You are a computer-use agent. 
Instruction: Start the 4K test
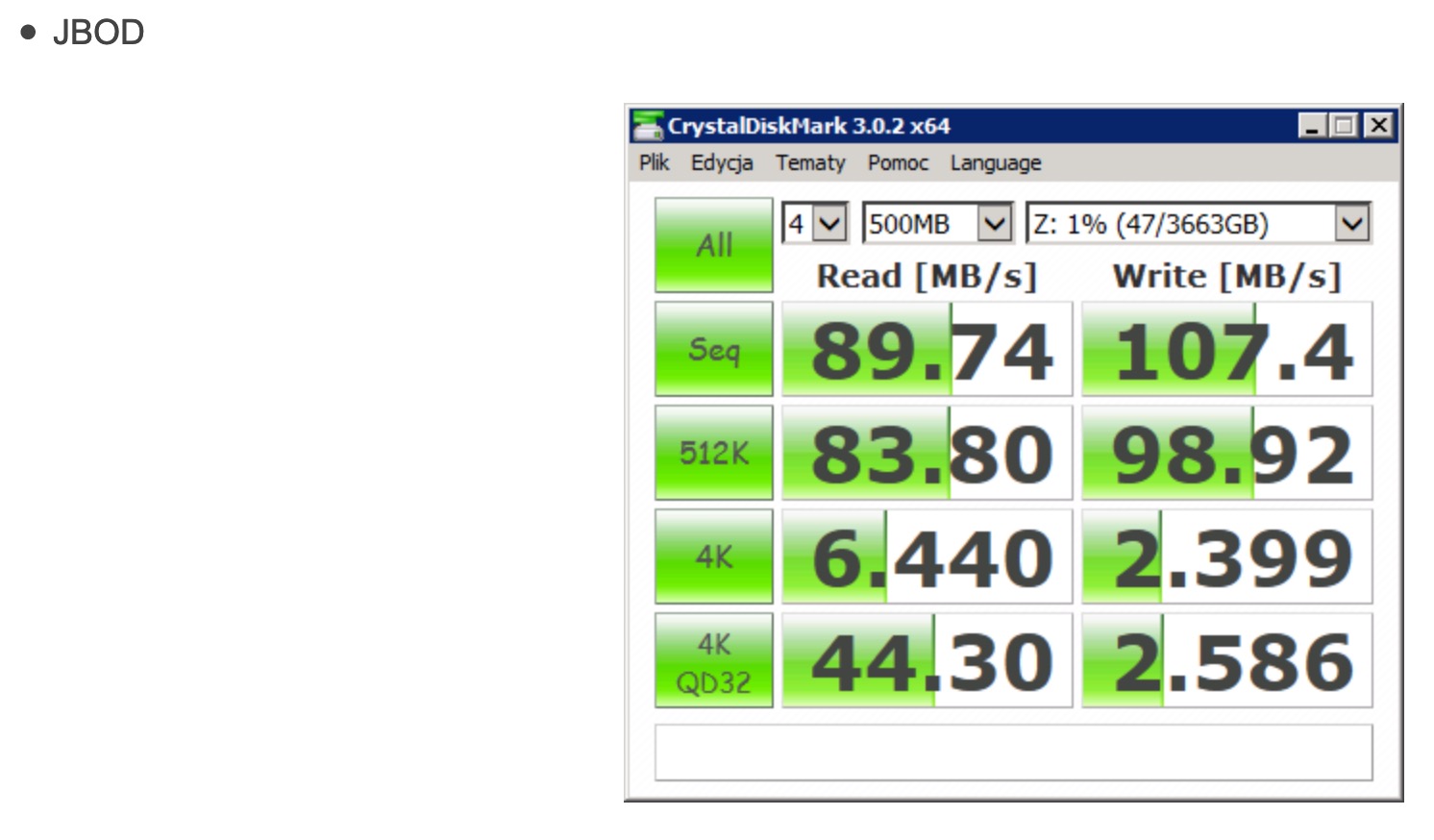click(714, 556)
